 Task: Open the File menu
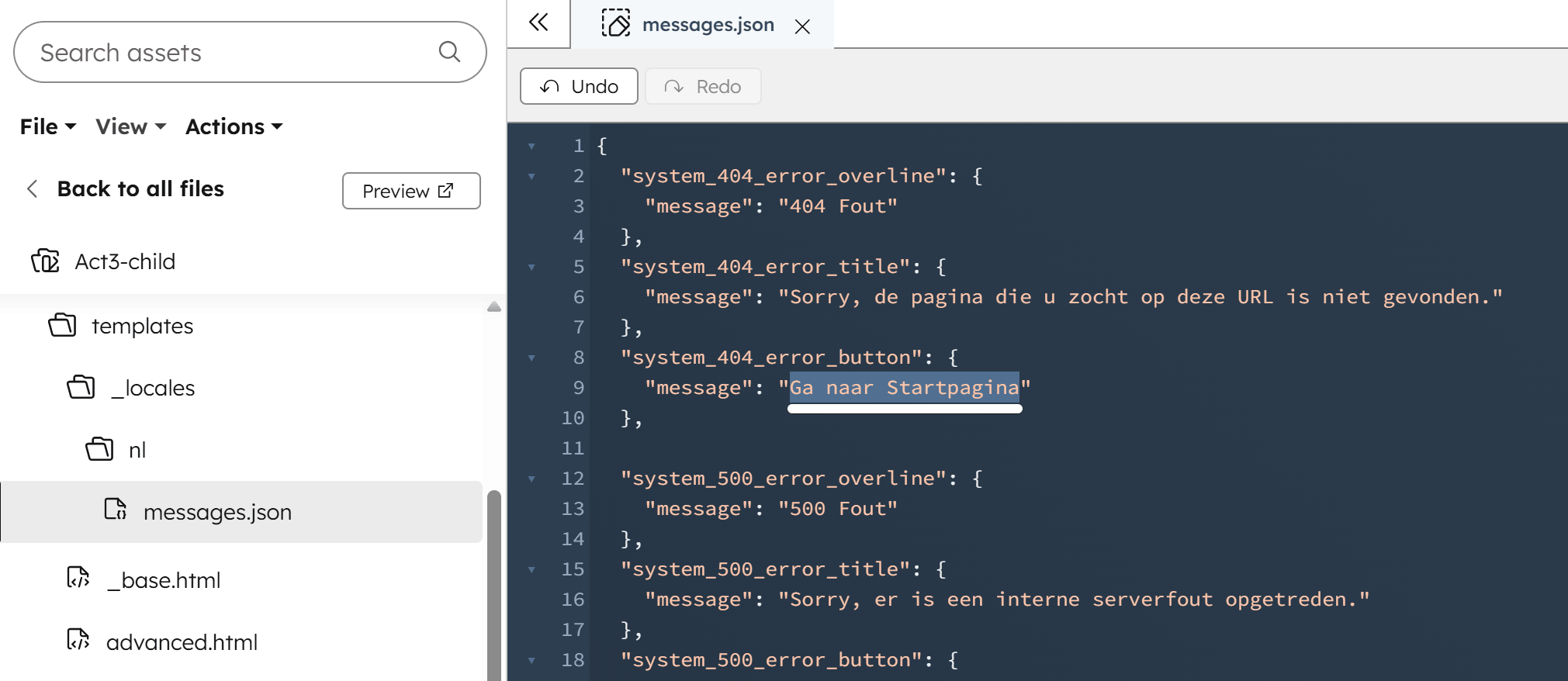coord(48,126)
